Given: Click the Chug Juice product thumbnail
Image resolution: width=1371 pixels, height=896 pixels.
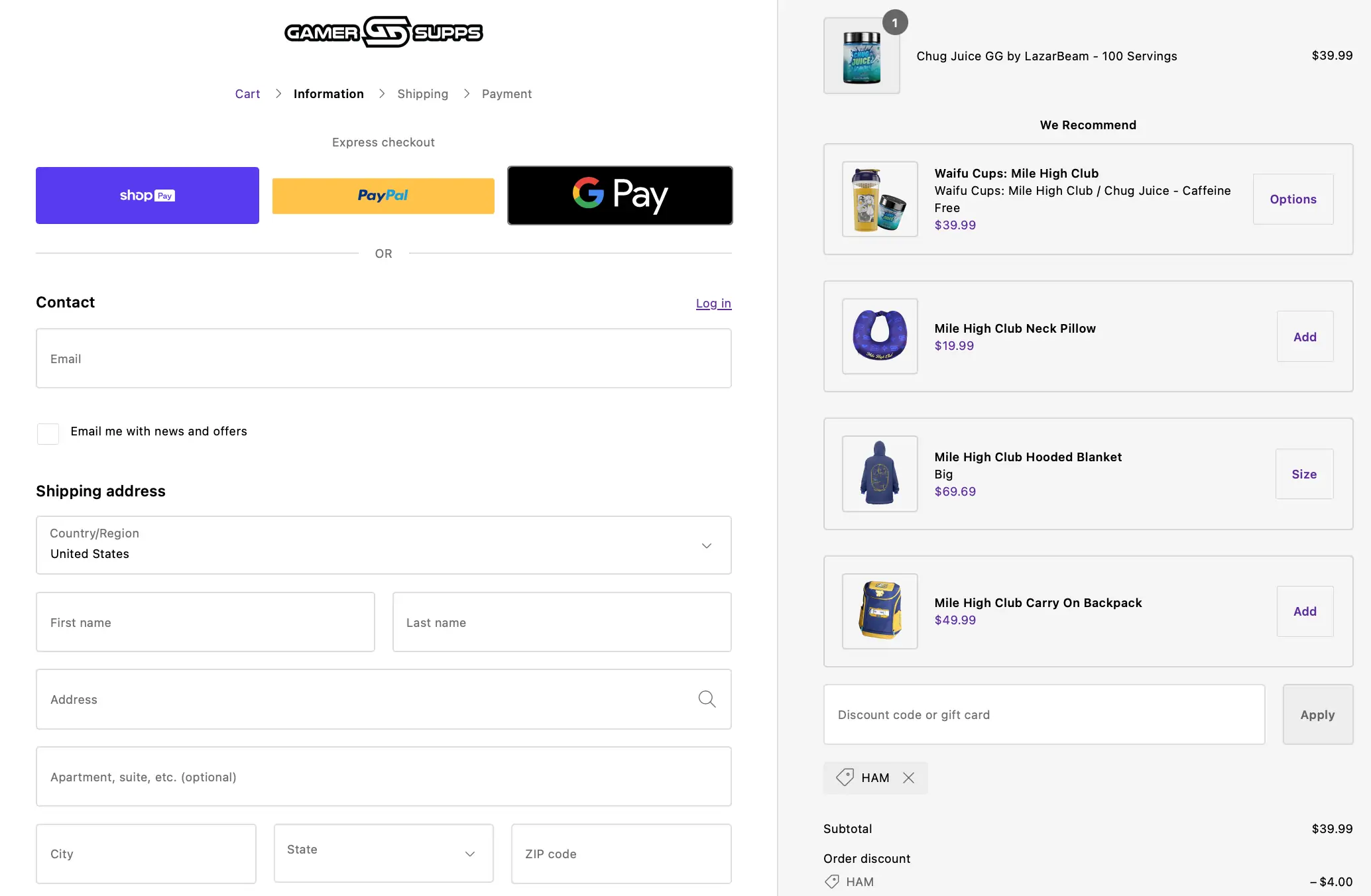Looking at the screenshot, I should [x=861, y=56].
